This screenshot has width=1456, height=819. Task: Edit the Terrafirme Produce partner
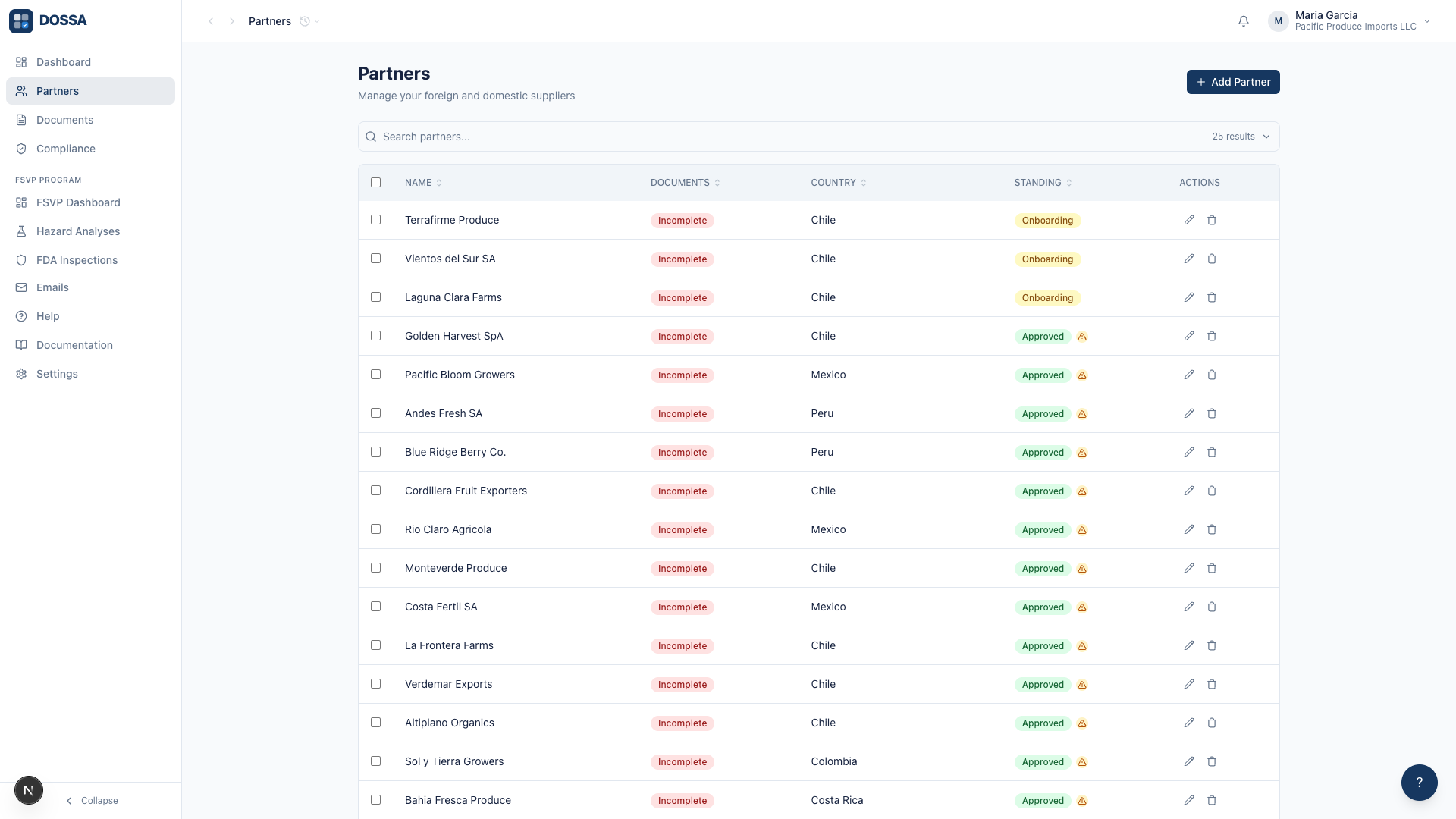pos(1189,220)
